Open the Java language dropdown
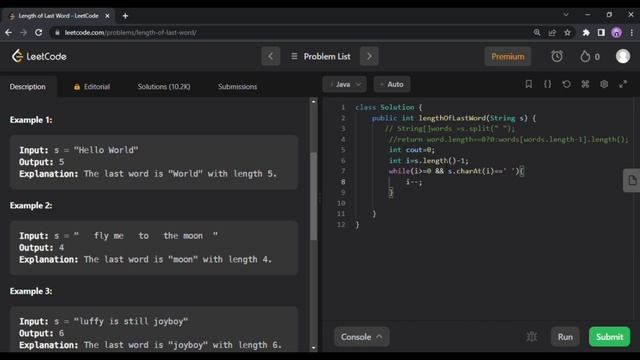 pyautogui.click(x=345, y=84)
